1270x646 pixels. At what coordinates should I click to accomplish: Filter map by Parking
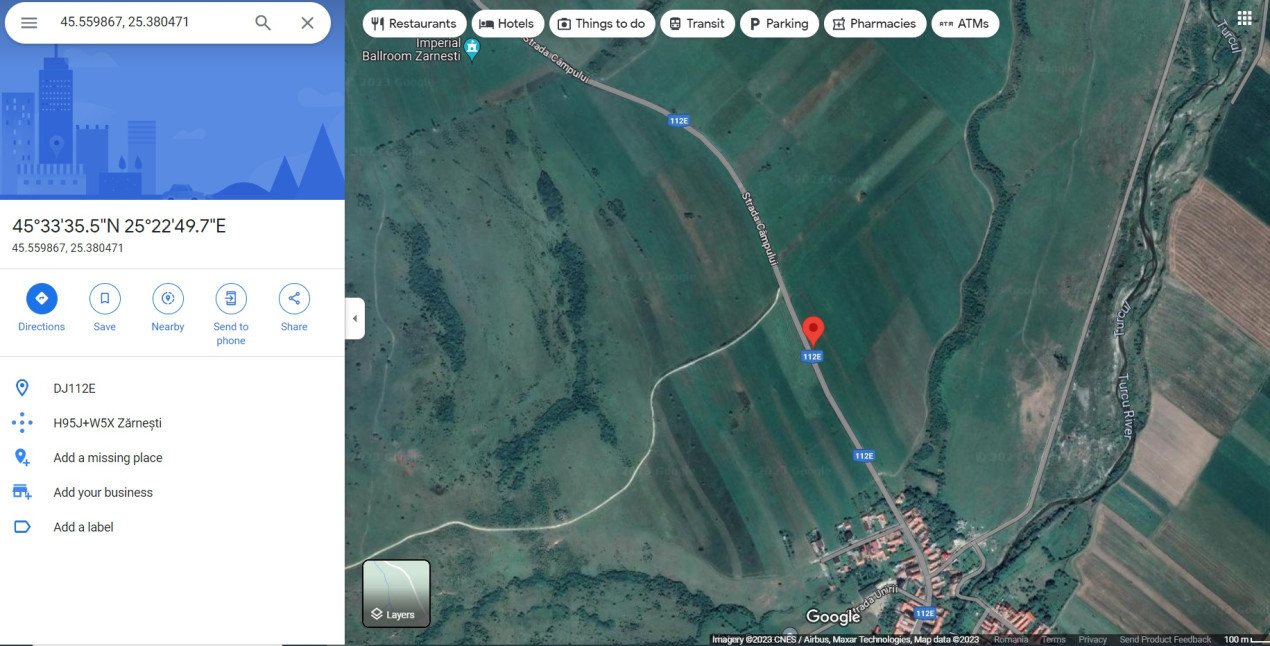point(779,23)
